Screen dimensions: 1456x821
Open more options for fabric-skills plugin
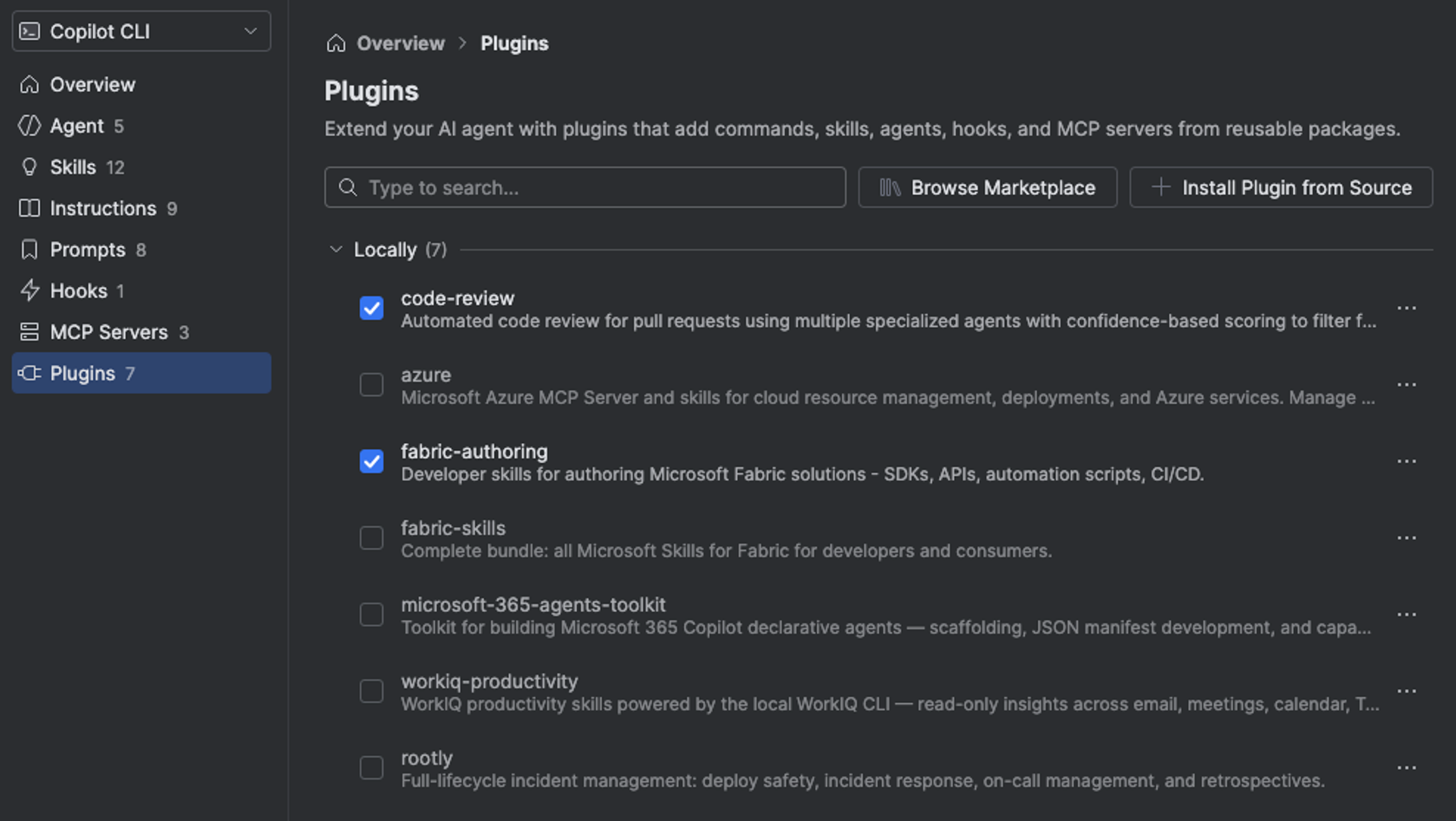[1407, 538]
